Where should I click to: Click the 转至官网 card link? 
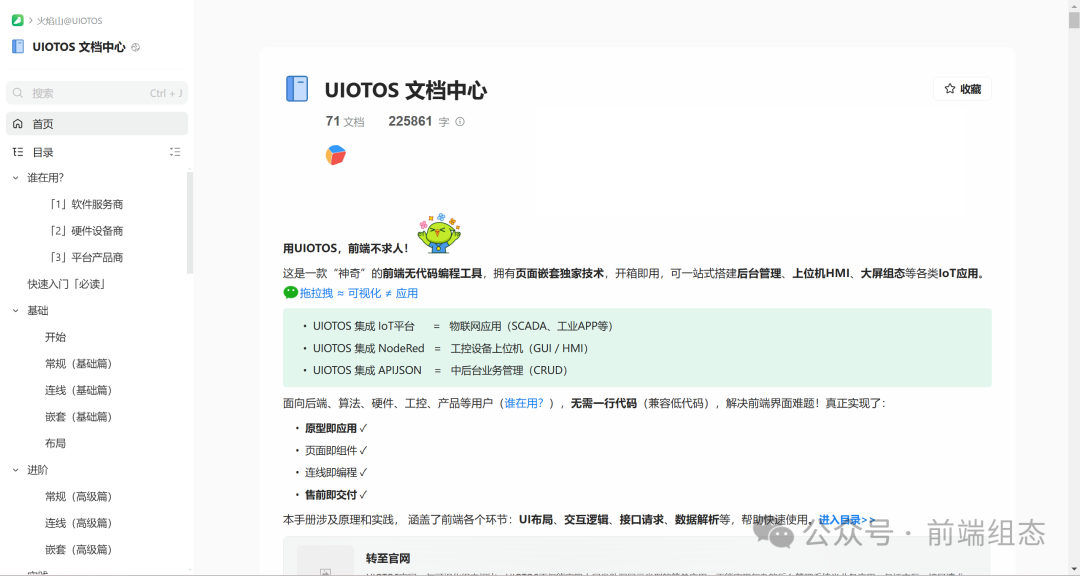(x=385, y=557)
